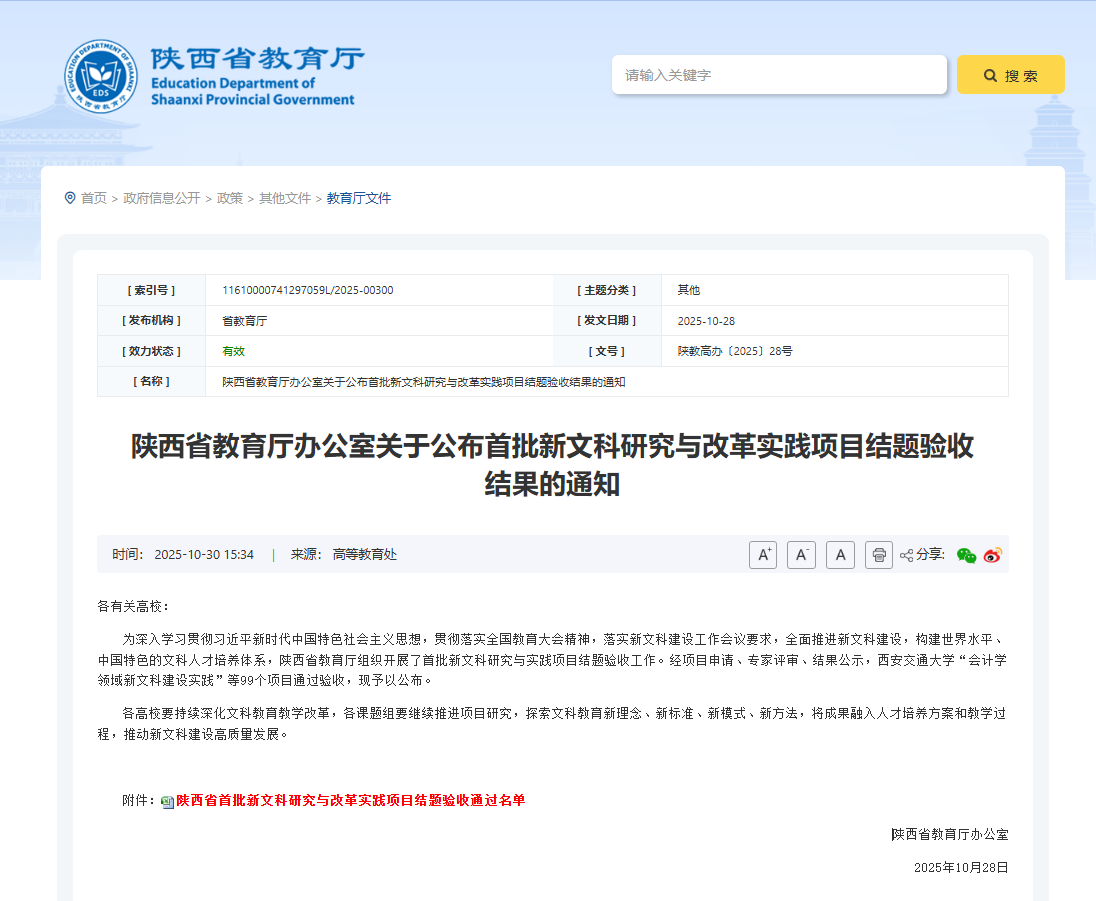Reset text to default font size A
Image resolution: width=1096 pixels, height=901 pixels.
click(x=840, y=555)
